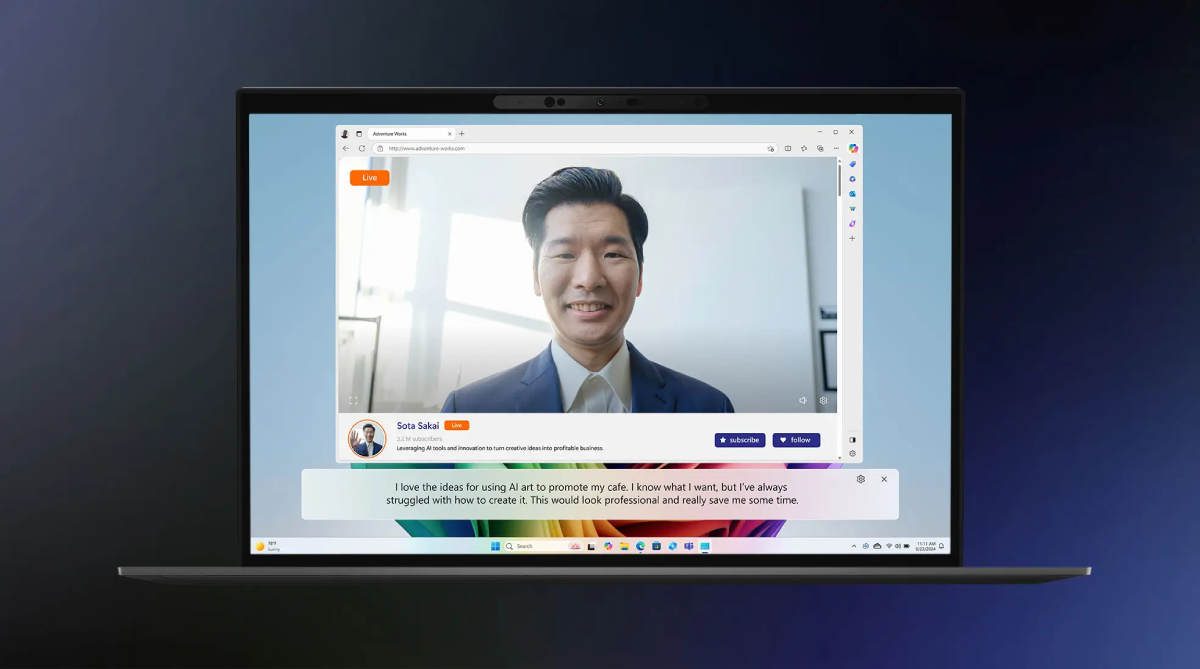Click the add-to-sidebar plus icon

click(x=853, y=238)
